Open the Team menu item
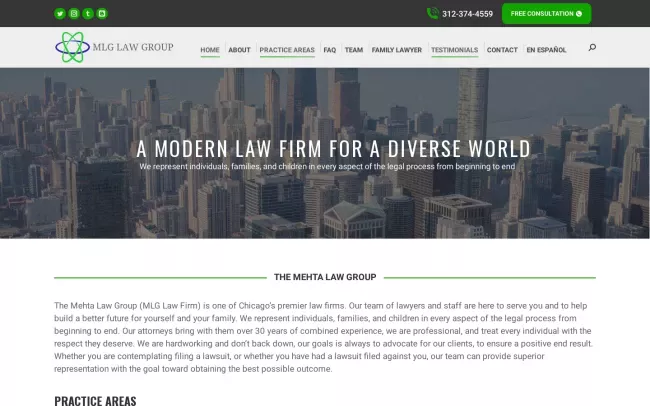The height and width of the screenshot is (406, 650). point(354,50)
